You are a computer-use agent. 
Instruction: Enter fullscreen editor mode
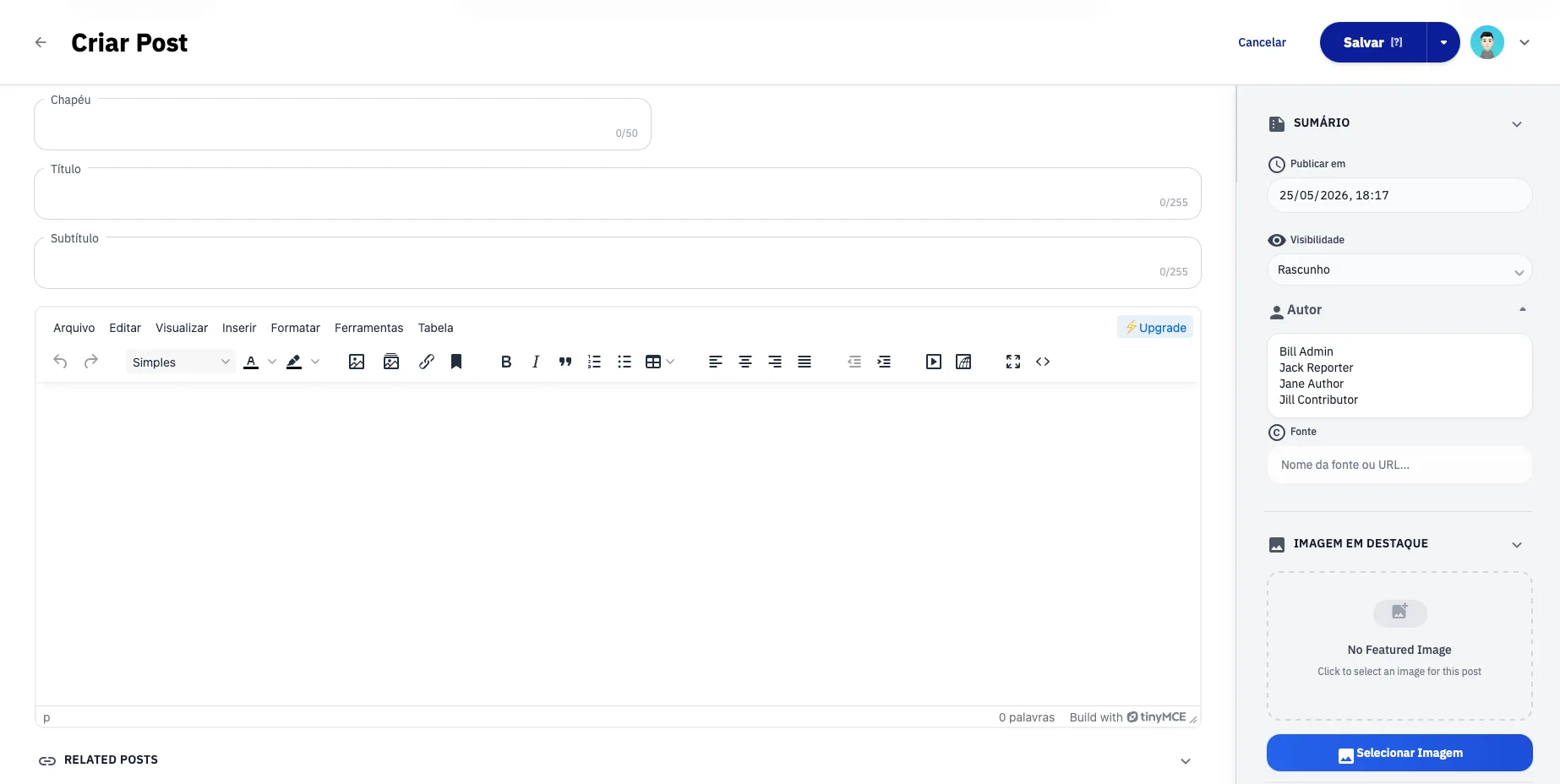pos(1013,362)
